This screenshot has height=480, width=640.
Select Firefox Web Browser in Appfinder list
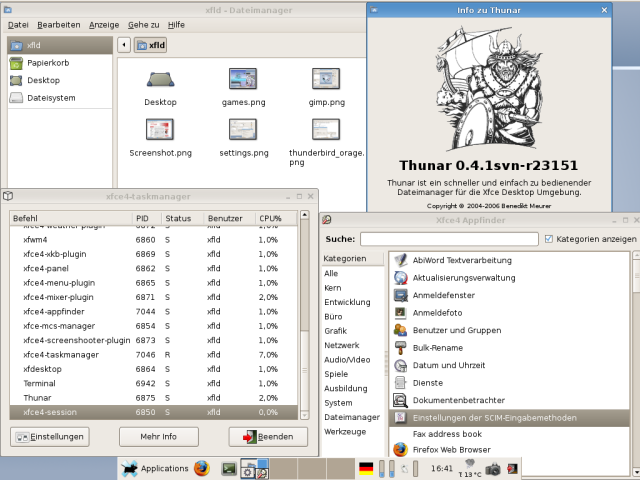(x=509, y=450)
